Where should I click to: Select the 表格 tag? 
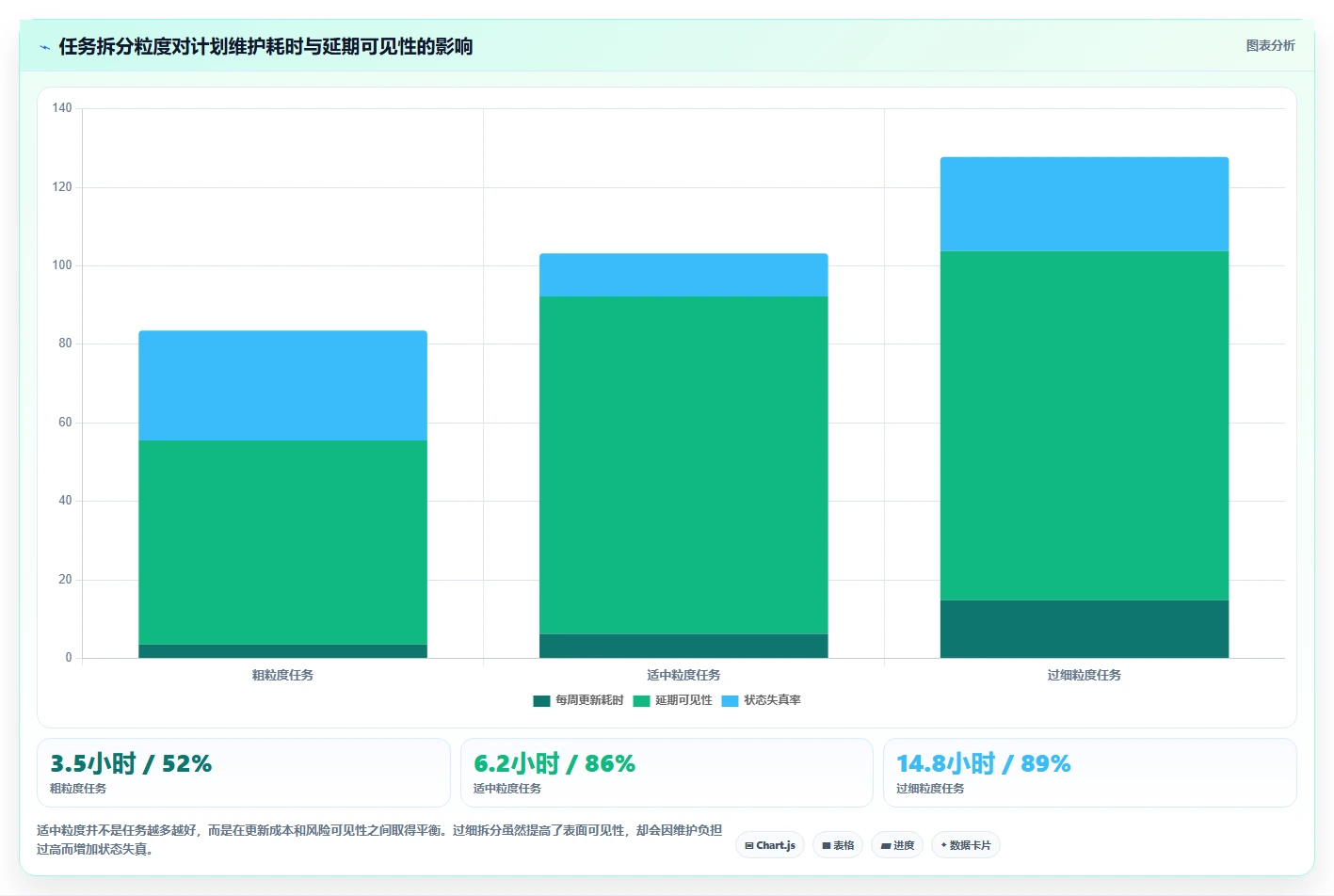(x=838, y=845)
